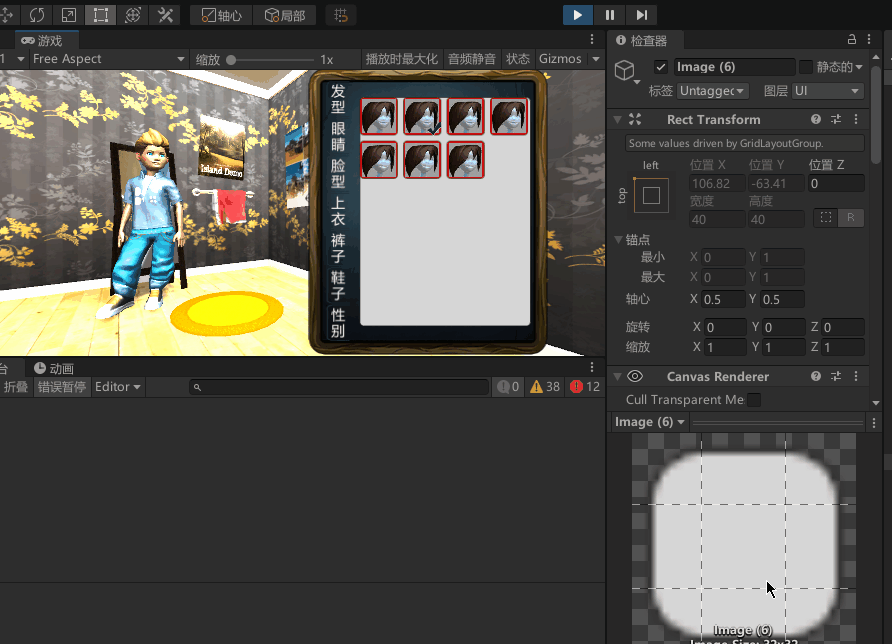Select the Scale tool
Screen dimensions: 892x644
[x=68, y=14]
